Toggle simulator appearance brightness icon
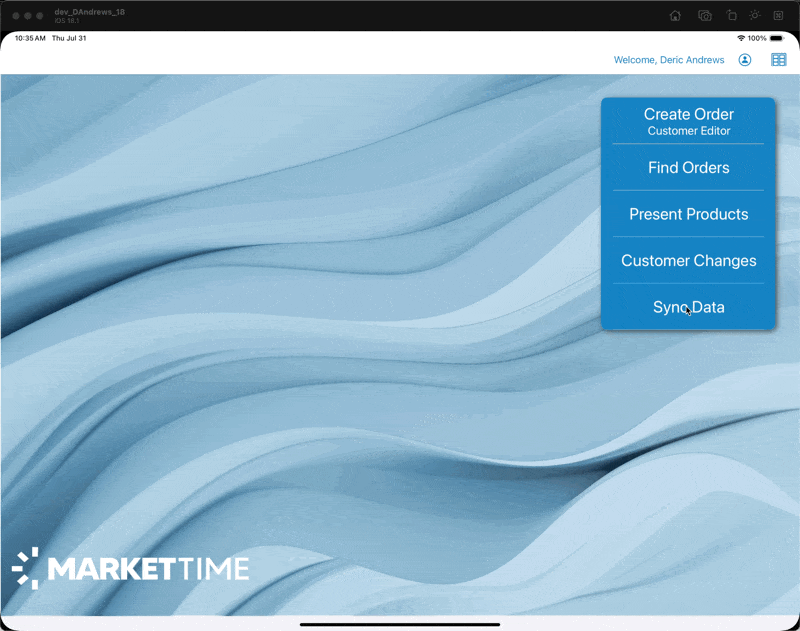 [755, 15]
